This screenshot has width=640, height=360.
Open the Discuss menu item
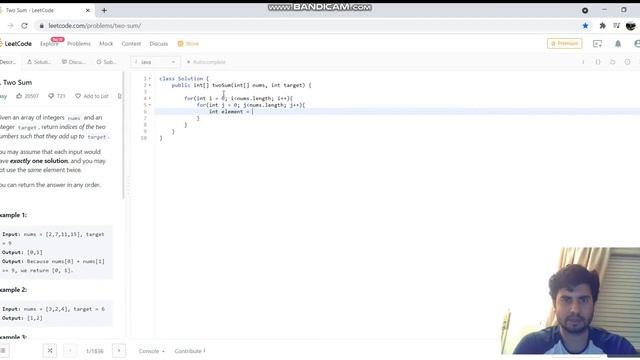[159, 44]
